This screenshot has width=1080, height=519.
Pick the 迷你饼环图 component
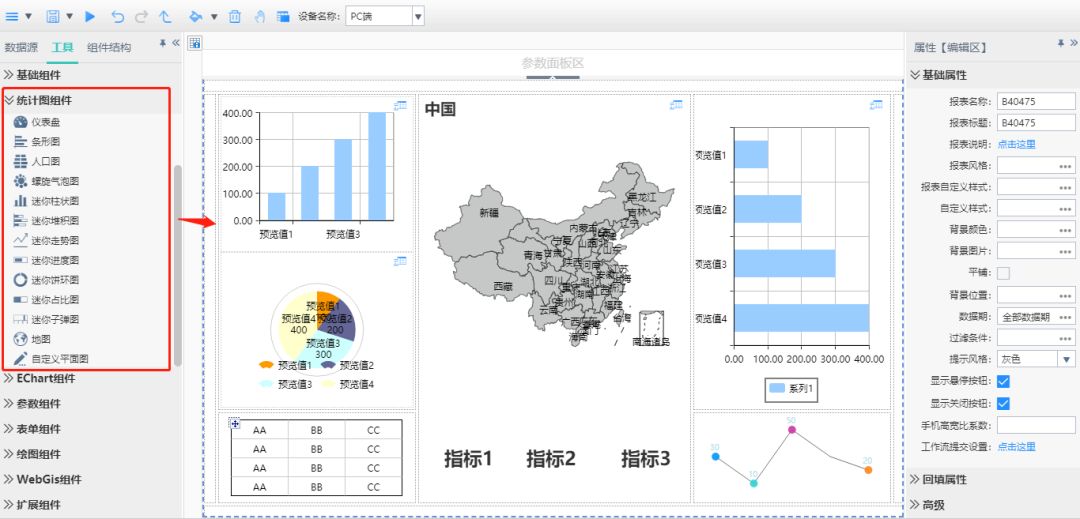54,280
